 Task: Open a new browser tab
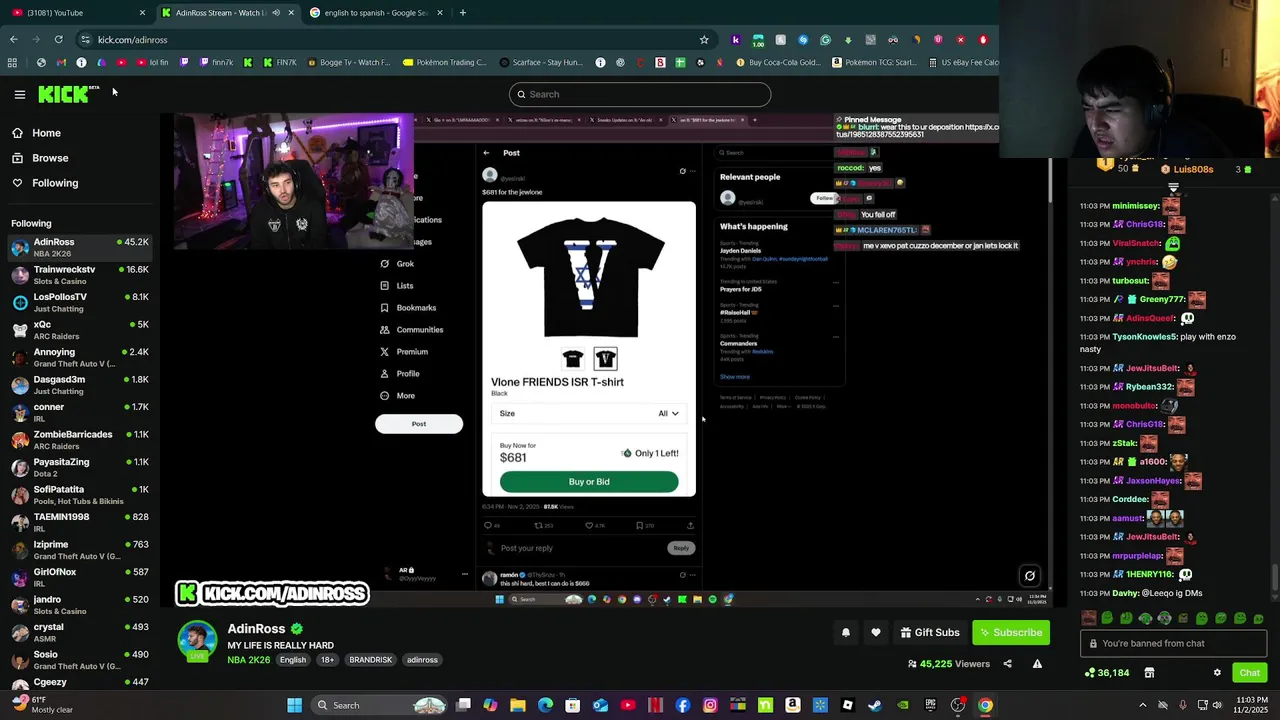pos(462,13)
